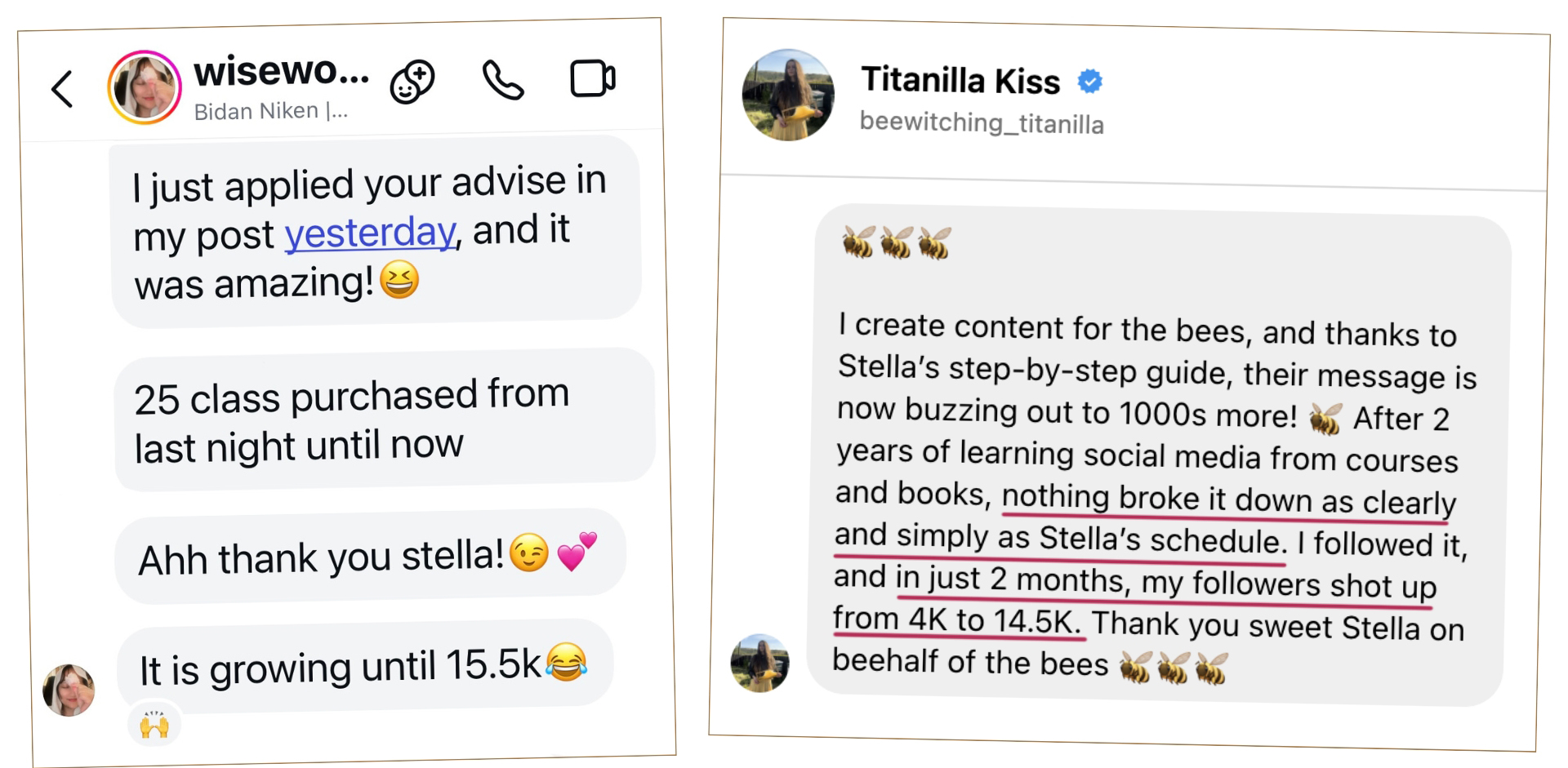Open wisewo profile picture with story ring

pyautogui.click(x=145, y=87)
